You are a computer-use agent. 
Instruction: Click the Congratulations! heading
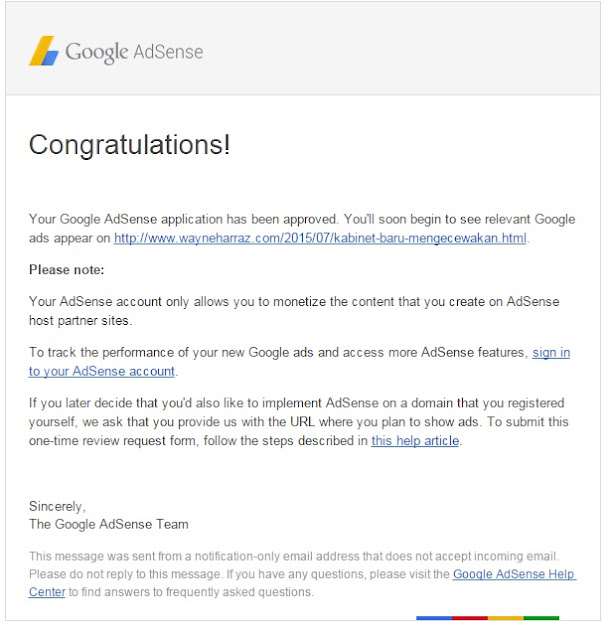coord(130,145)
